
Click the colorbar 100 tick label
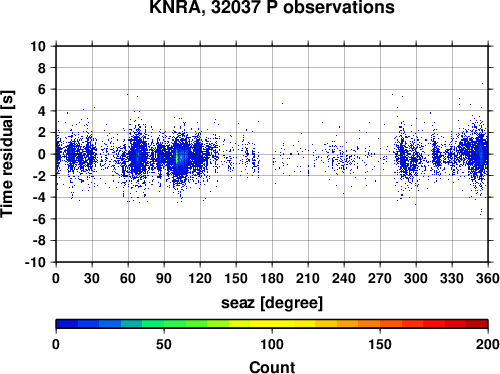272,344
